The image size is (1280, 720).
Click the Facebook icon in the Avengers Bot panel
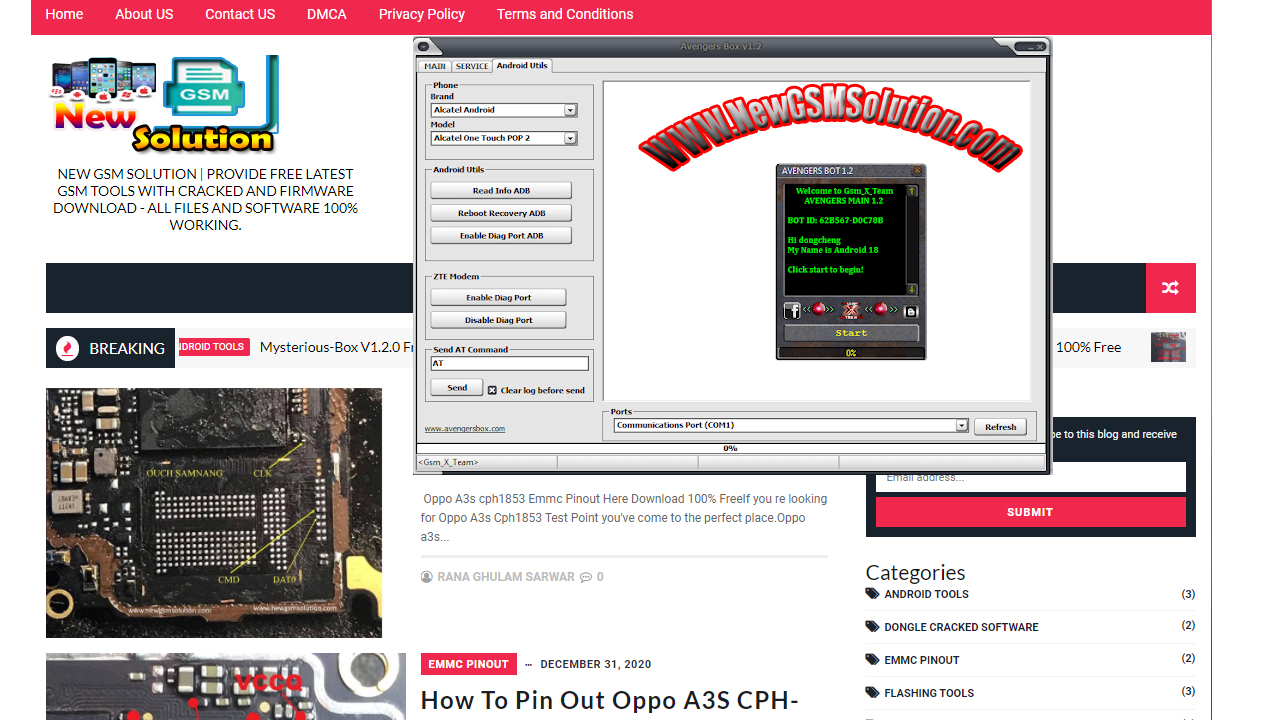pos(792,310)
